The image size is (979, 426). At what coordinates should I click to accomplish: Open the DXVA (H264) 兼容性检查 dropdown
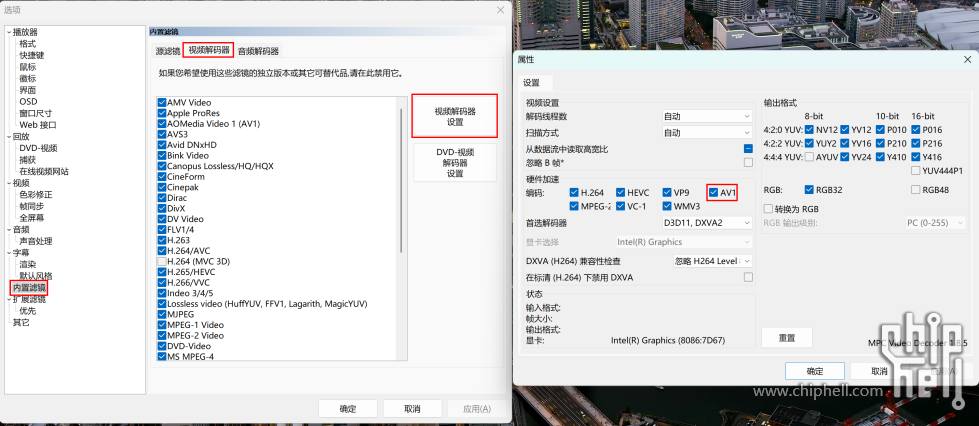tap(712, 260)
